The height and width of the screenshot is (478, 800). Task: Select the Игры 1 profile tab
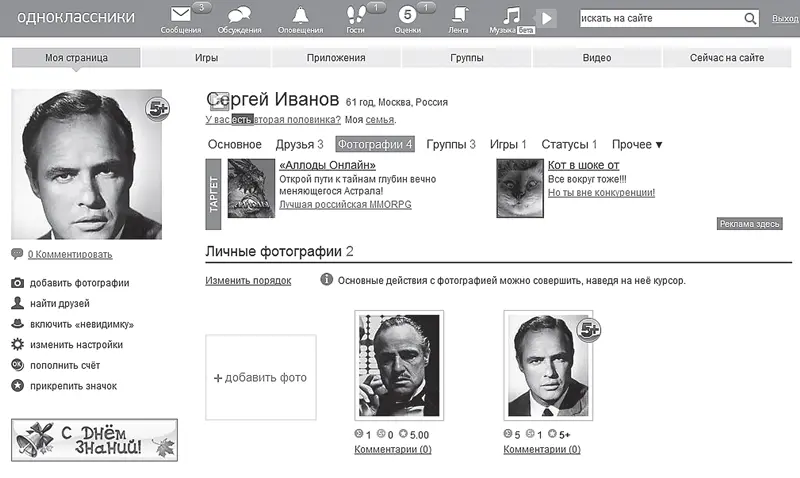[x=508, y=144]
